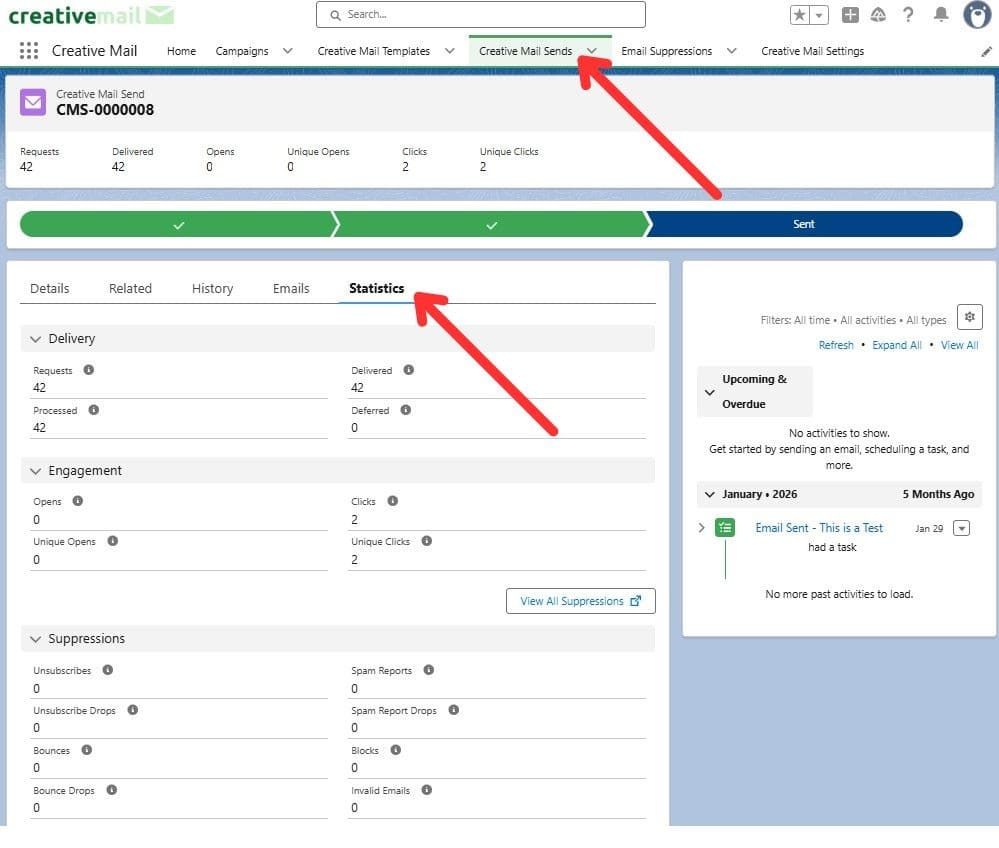Click the second completed path stage

point(491,224)
